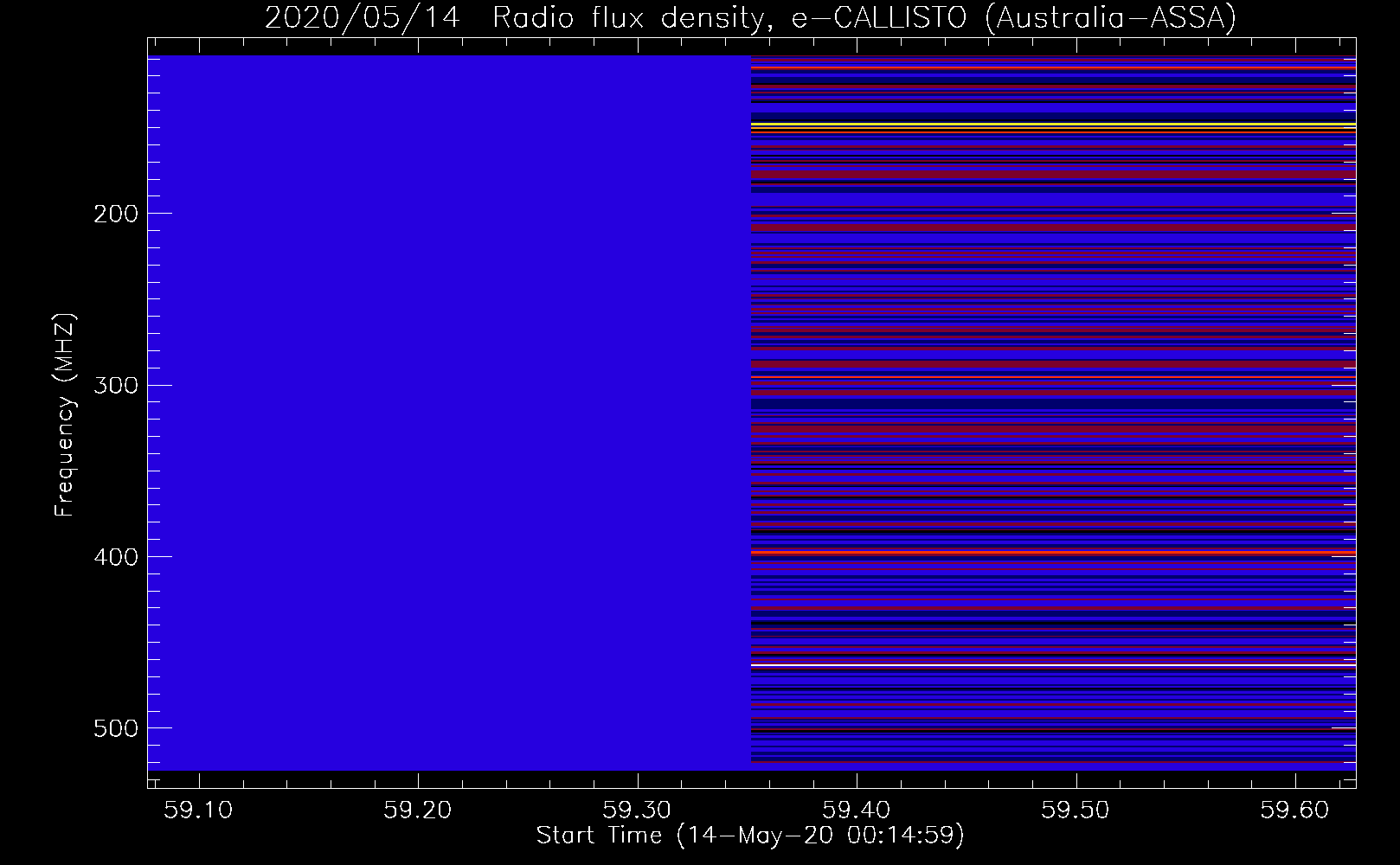Viewport: 1400px width, 865px height.
Task: Click the plot title '2020/05/14 Radio flux density'
Action: pos(513,17)
